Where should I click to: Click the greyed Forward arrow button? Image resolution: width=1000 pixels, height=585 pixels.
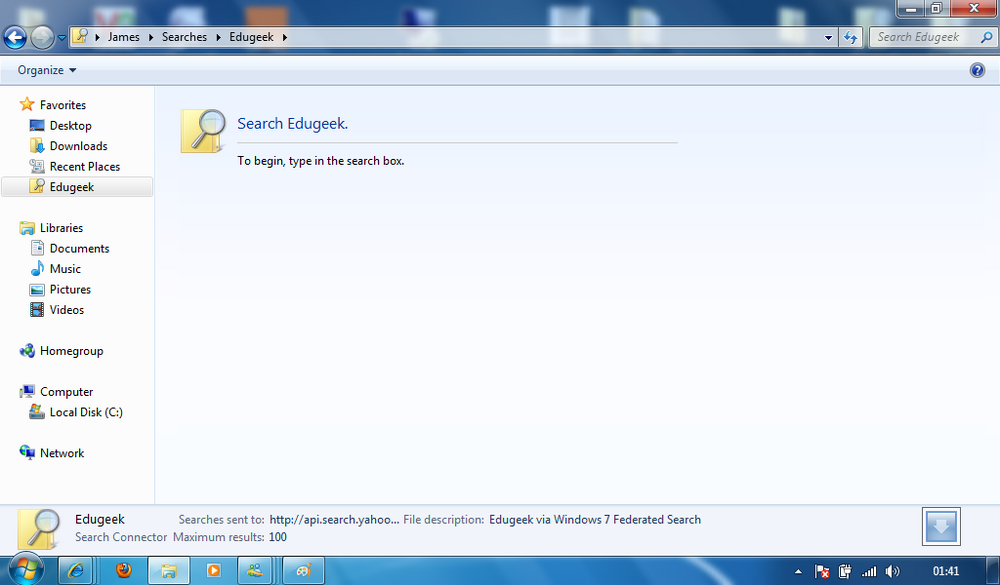click(x=42, y=37)
